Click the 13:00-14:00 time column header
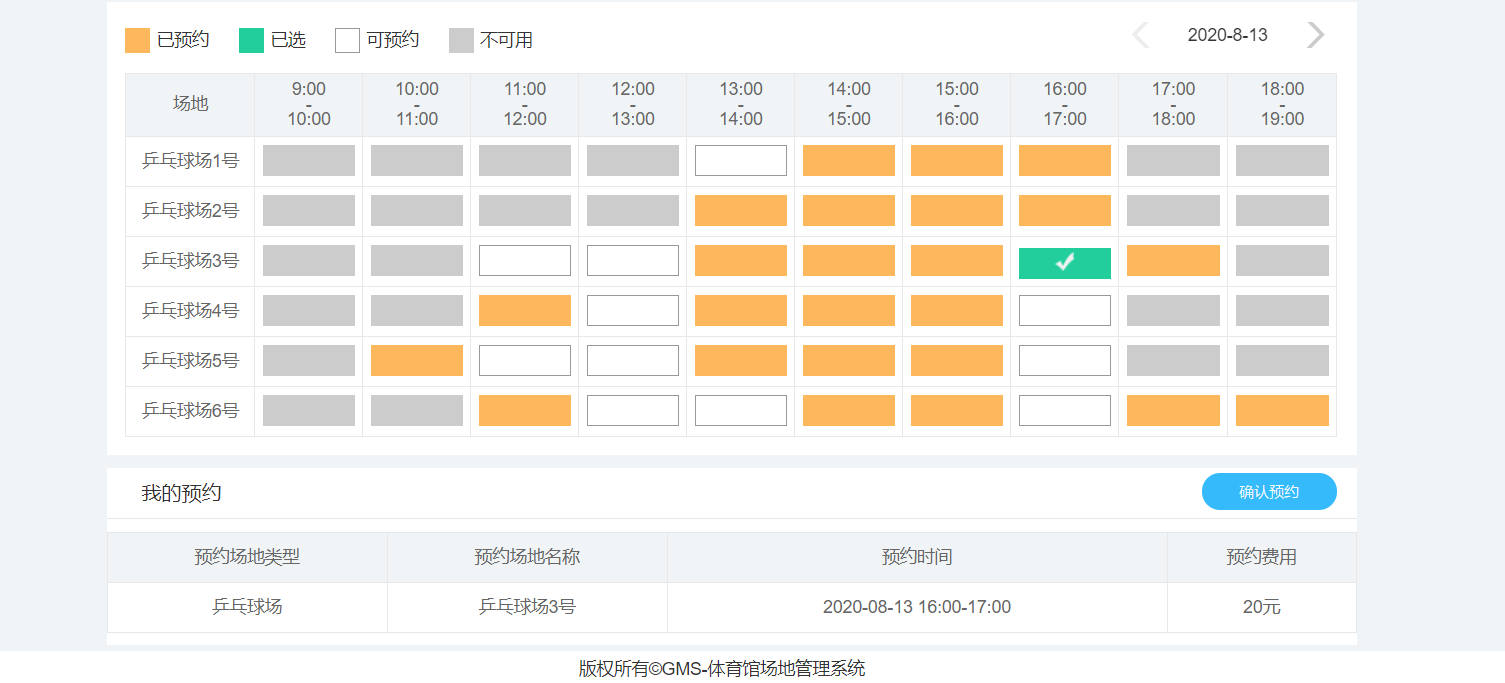1505x683 pixels. 741,104
